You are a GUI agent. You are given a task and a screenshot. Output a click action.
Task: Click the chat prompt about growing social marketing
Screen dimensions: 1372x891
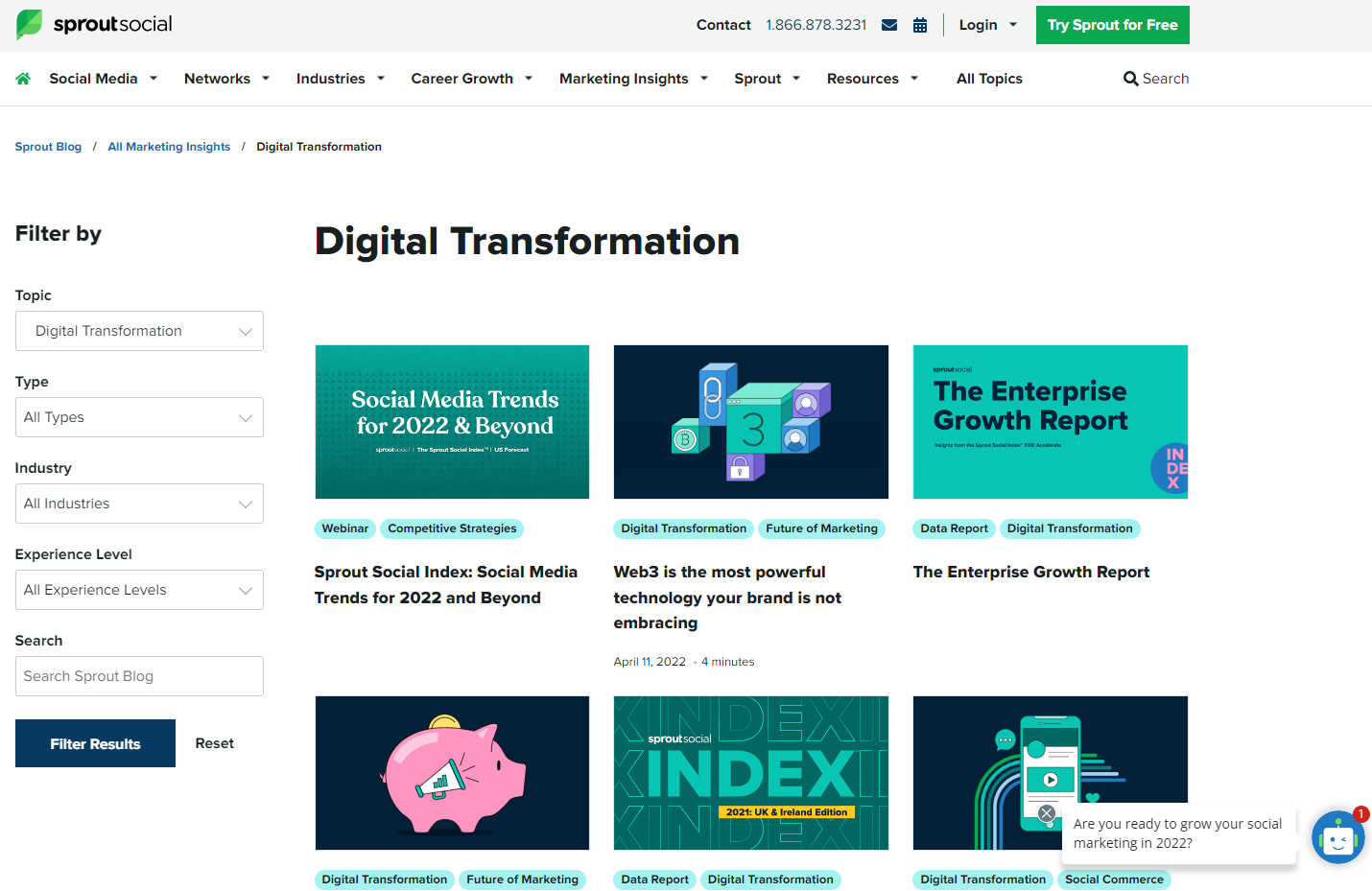coord(1179,833)
